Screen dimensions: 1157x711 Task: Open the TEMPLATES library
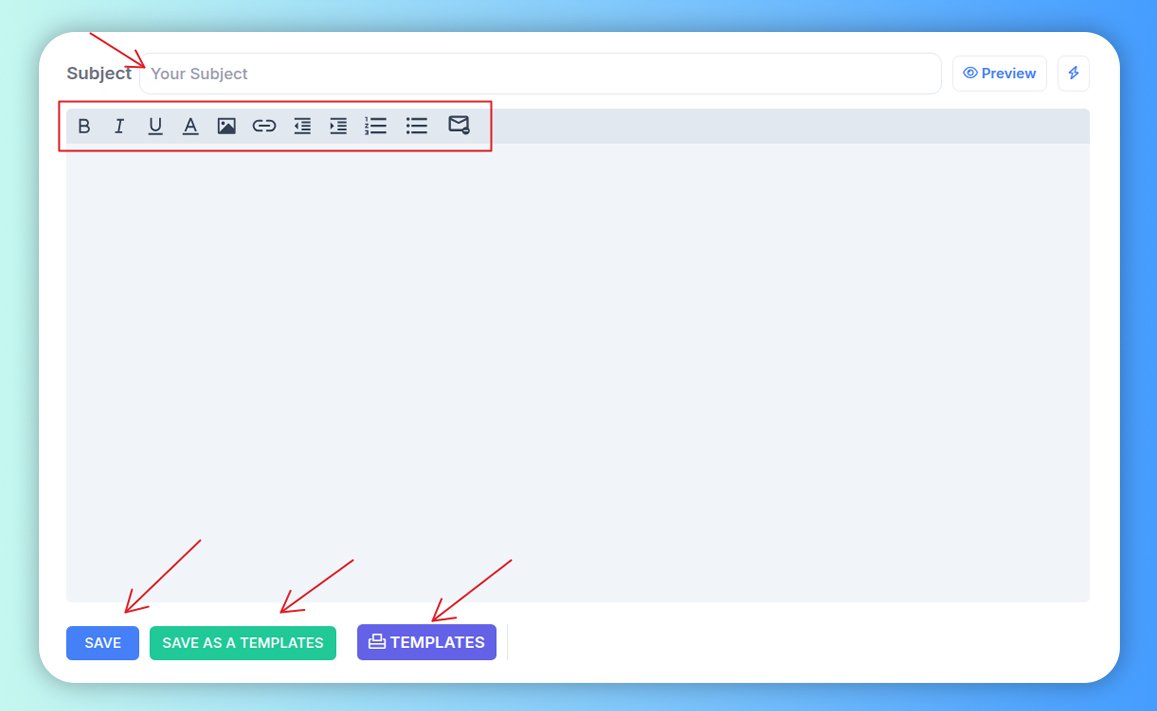point(427,642)
